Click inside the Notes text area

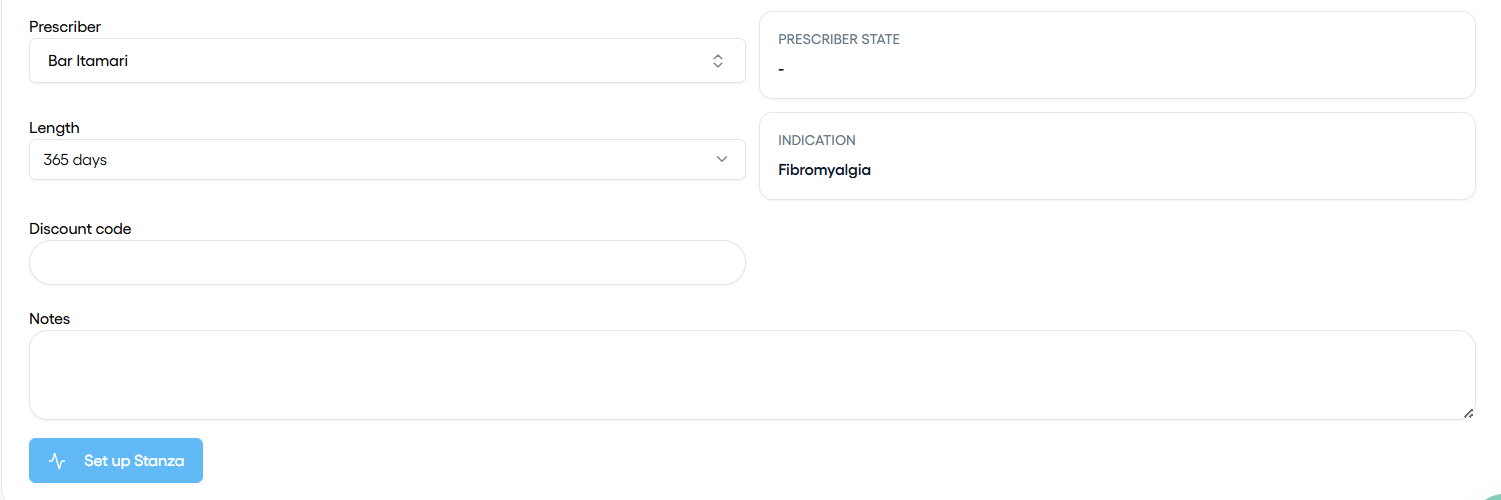tap(752, 375)
